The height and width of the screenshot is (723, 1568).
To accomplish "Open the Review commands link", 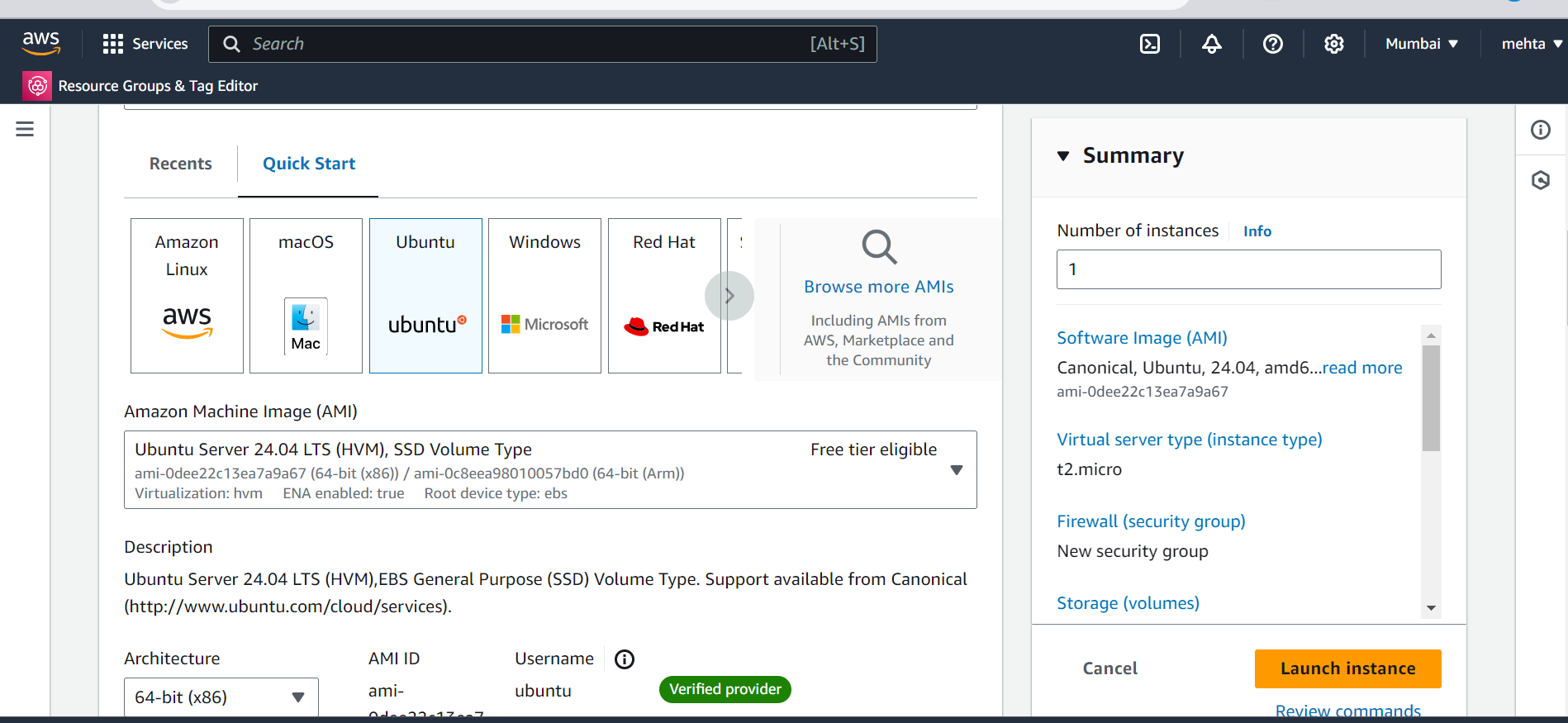I will [1347, 711].
